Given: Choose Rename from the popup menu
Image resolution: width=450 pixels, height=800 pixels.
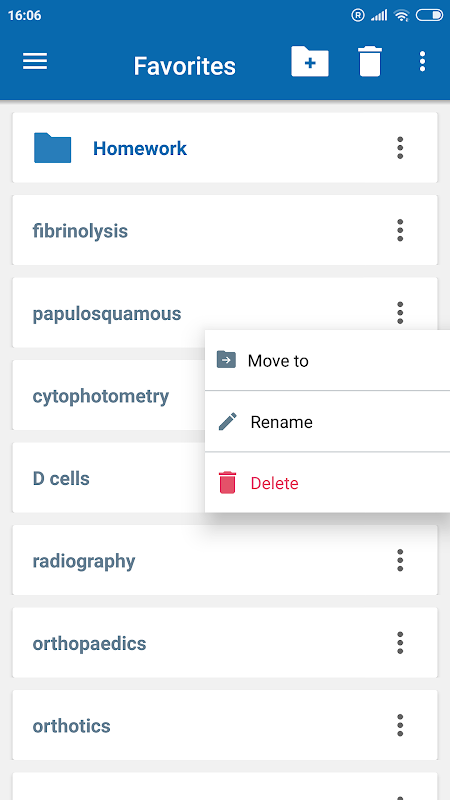Looking at the screenshot, I should tap(327, 421).
